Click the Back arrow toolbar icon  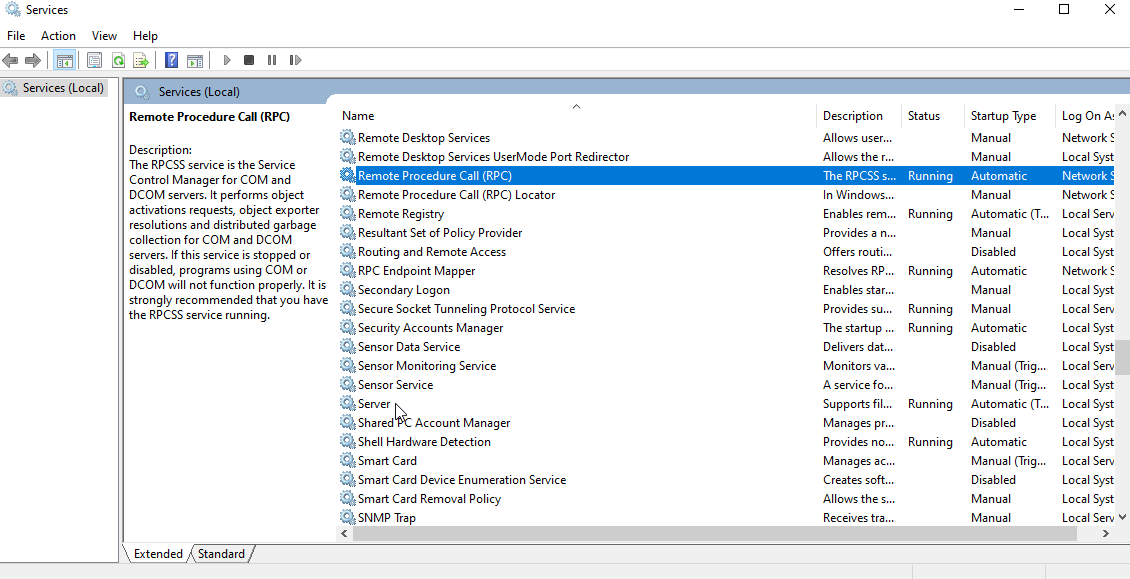[x=10, y=61]
